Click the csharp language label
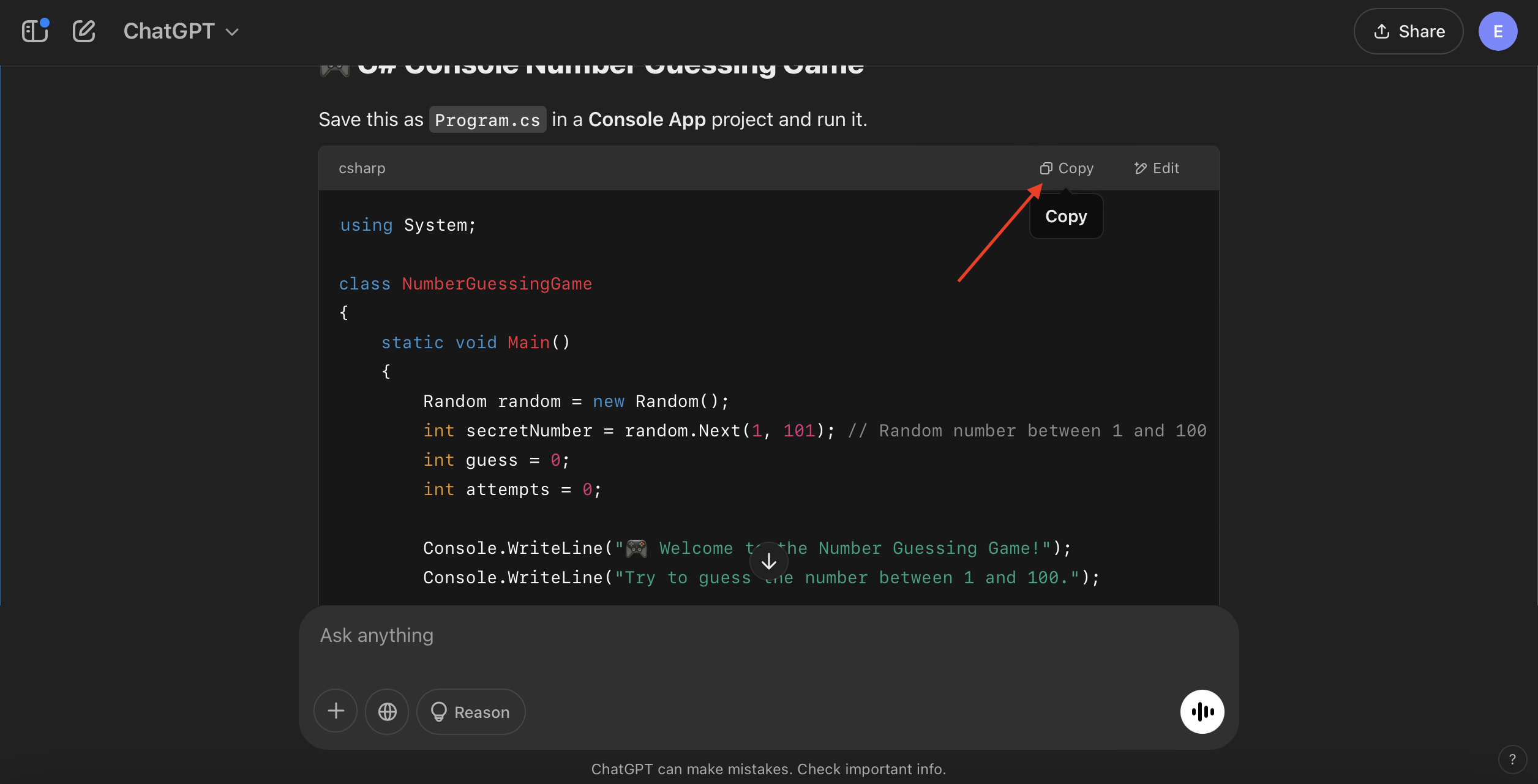This screenshot has height=784, width=1538. (362, 168)
